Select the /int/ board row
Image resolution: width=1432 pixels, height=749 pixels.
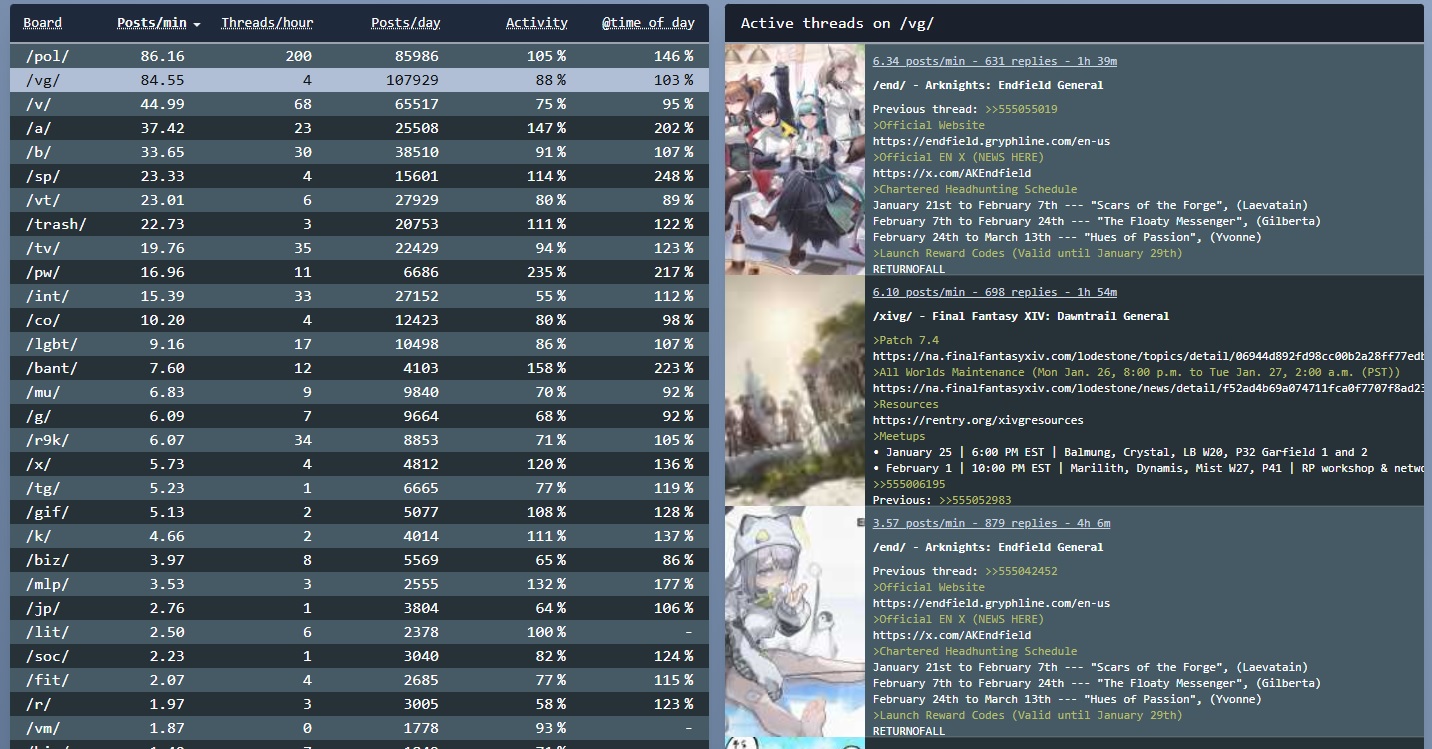(x=359, y=296)
